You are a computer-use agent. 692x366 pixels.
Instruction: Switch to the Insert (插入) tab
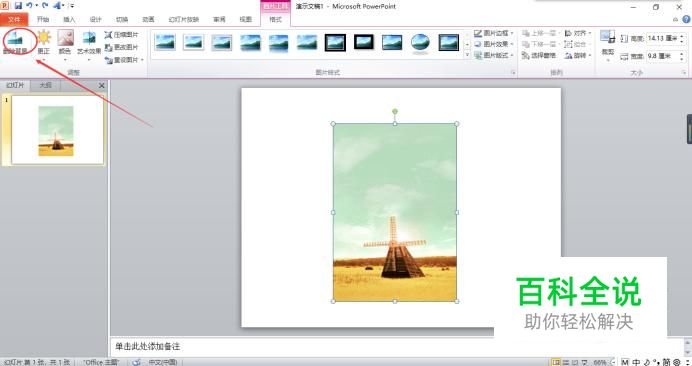(x=69, y=19)
